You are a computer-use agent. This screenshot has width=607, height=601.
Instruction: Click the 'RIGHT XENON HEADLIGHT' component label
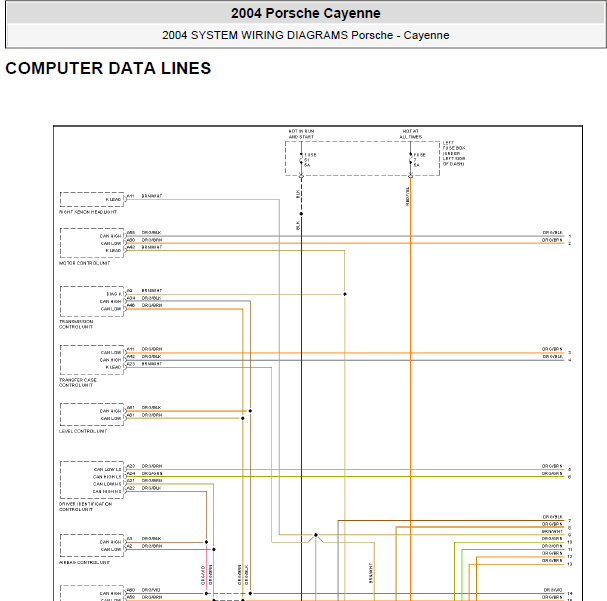(x=88, y=212)
